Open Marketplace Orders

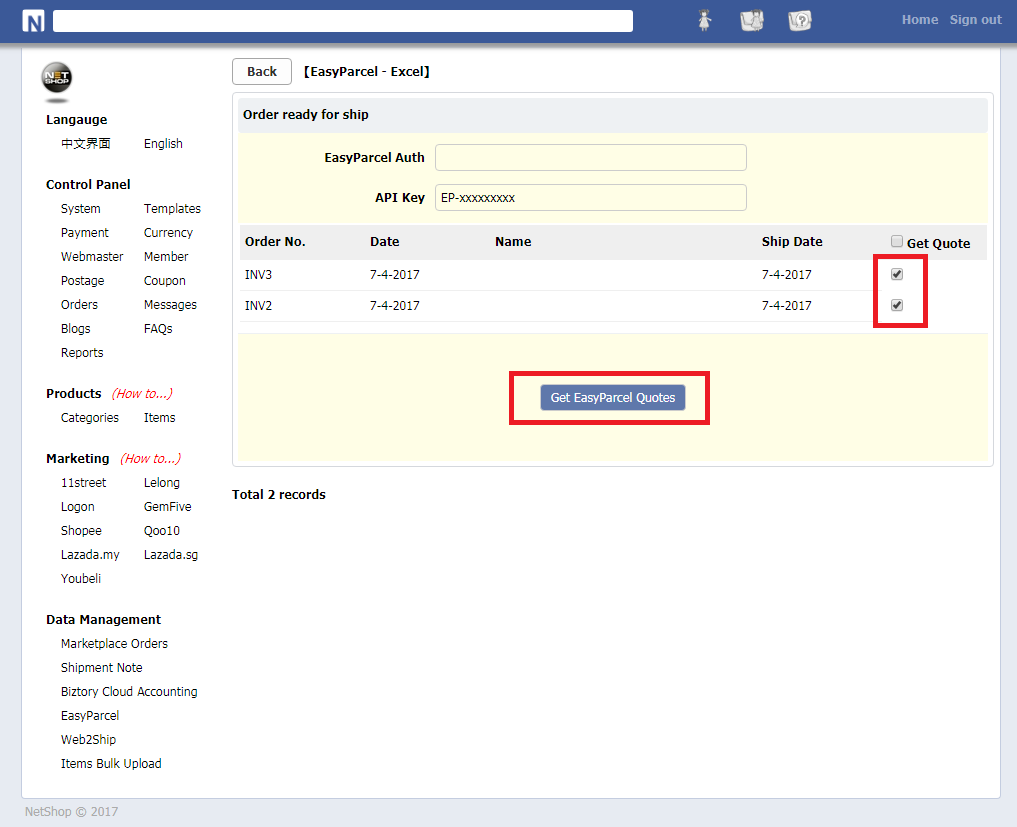(114, 643)
